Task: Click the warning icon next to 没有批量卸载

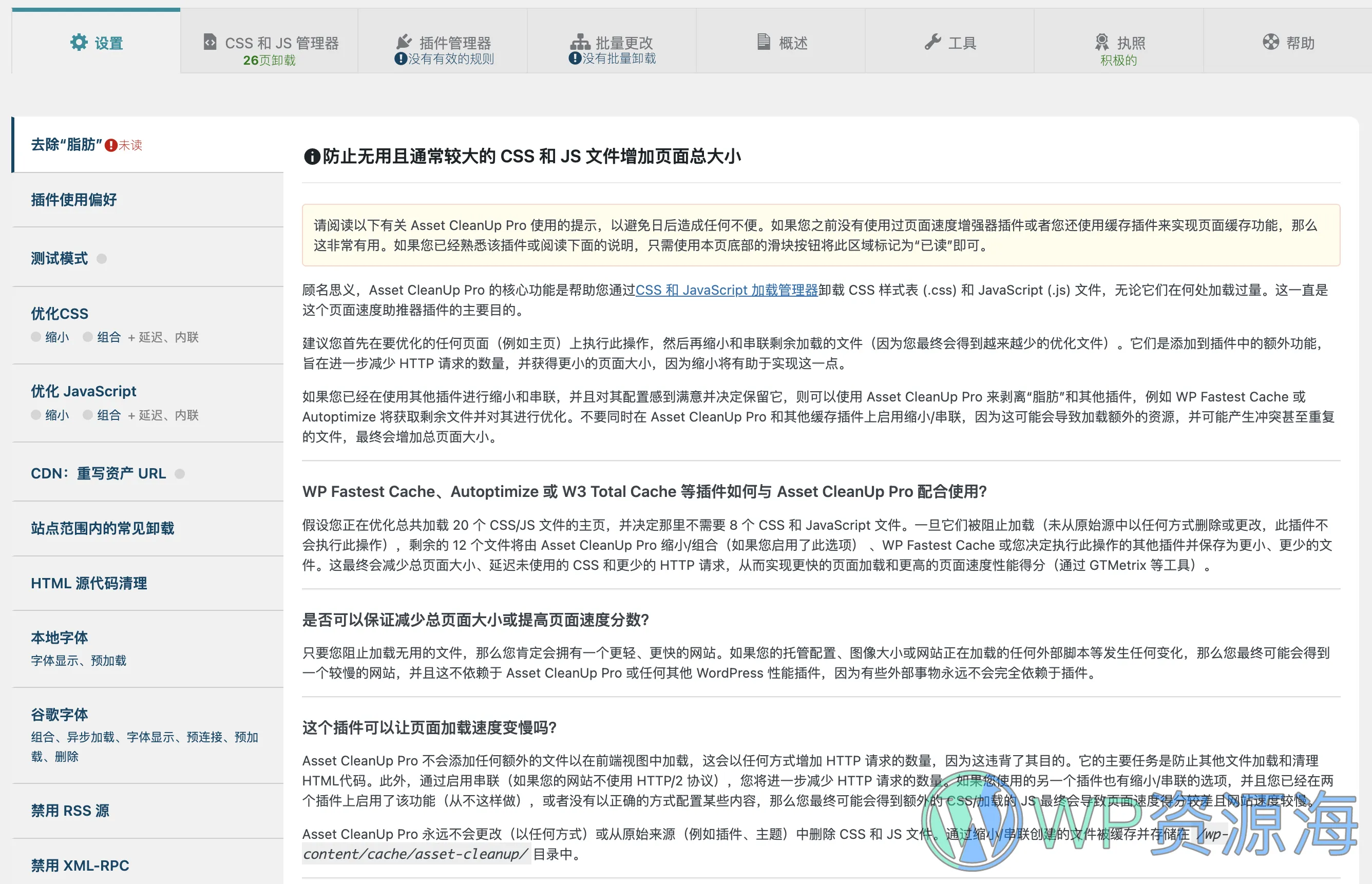Action: [x=575, y=58]
